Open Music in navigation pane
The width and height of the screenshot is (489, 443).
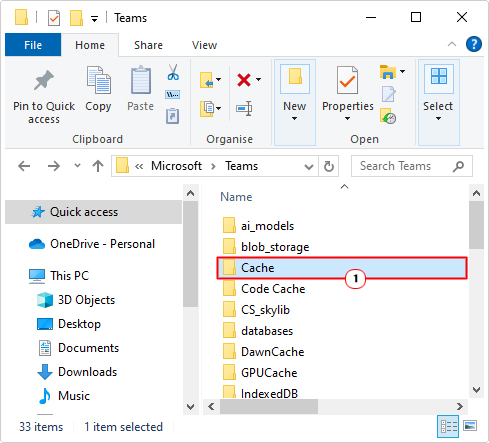coord(64,396)
